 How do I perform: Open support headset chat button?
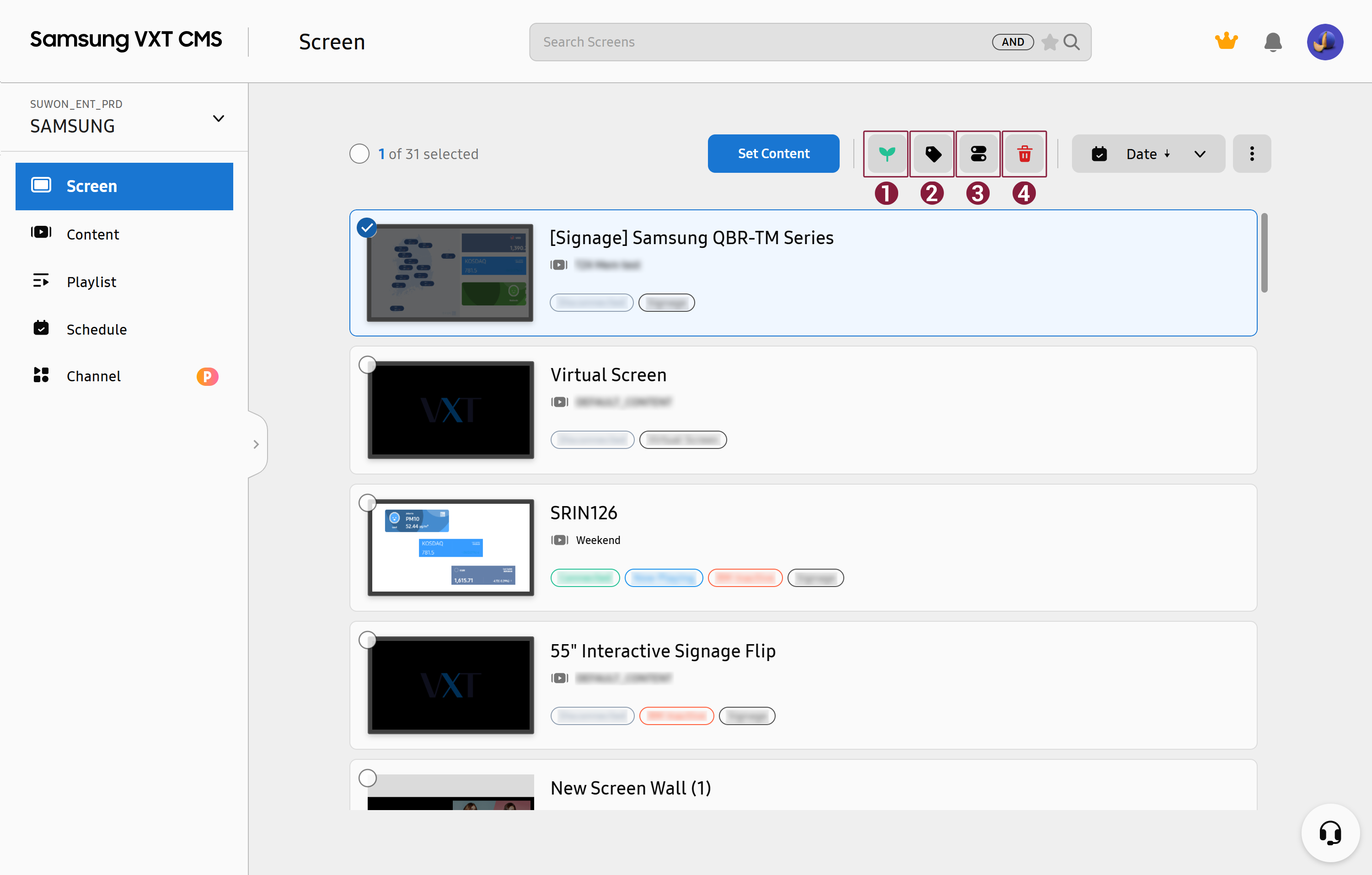(1330, 833)
